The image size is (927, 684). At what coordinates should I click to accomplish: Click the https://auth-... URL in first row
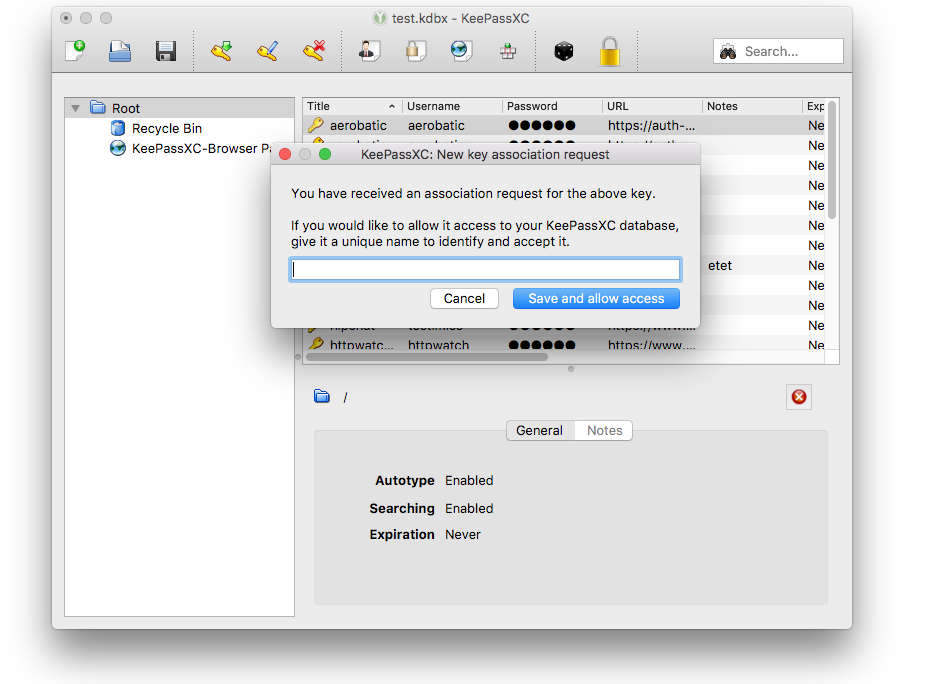[x=652, y=125]
